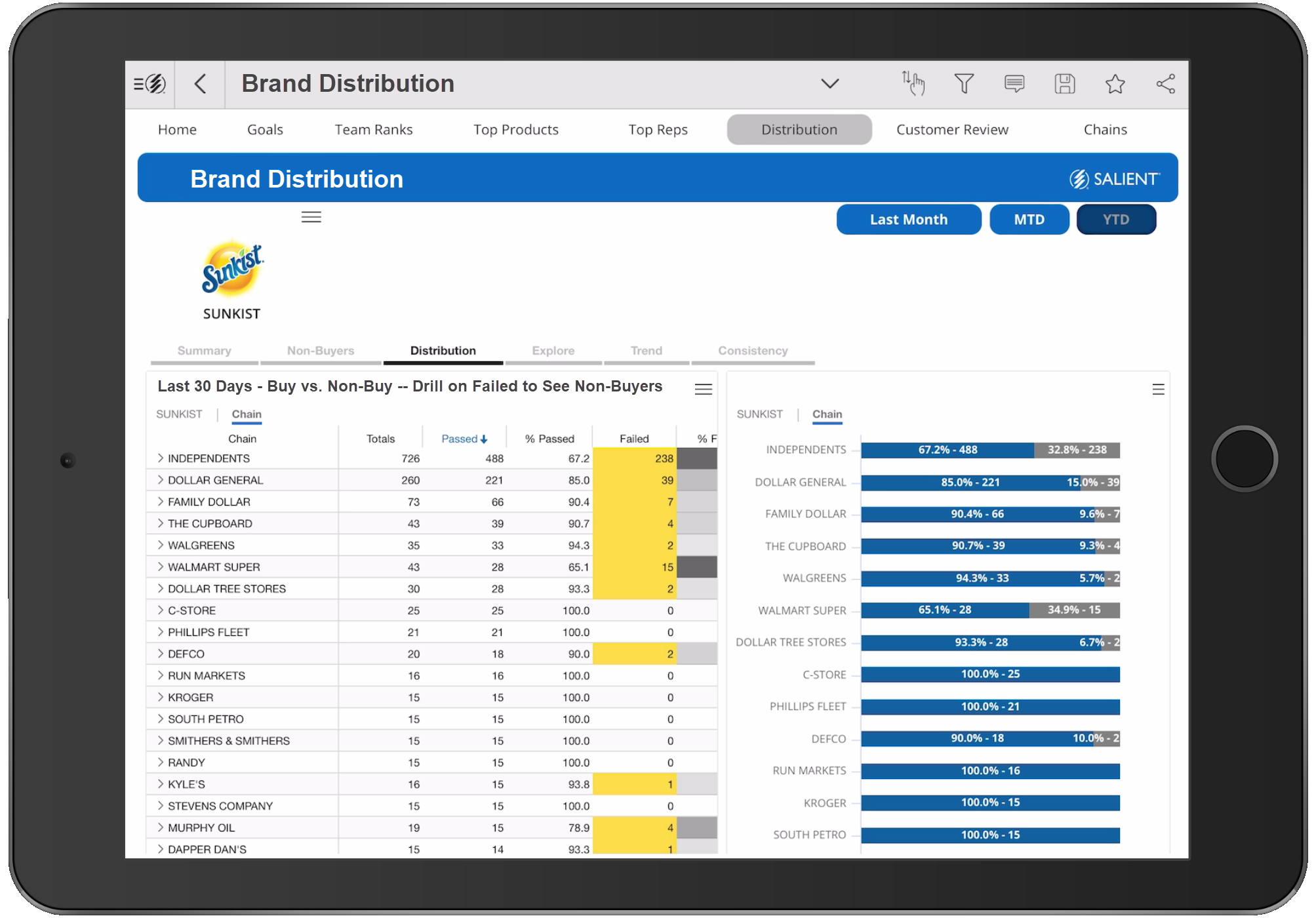Show the Non-Buyers sub-tab

tap(321, 351)
